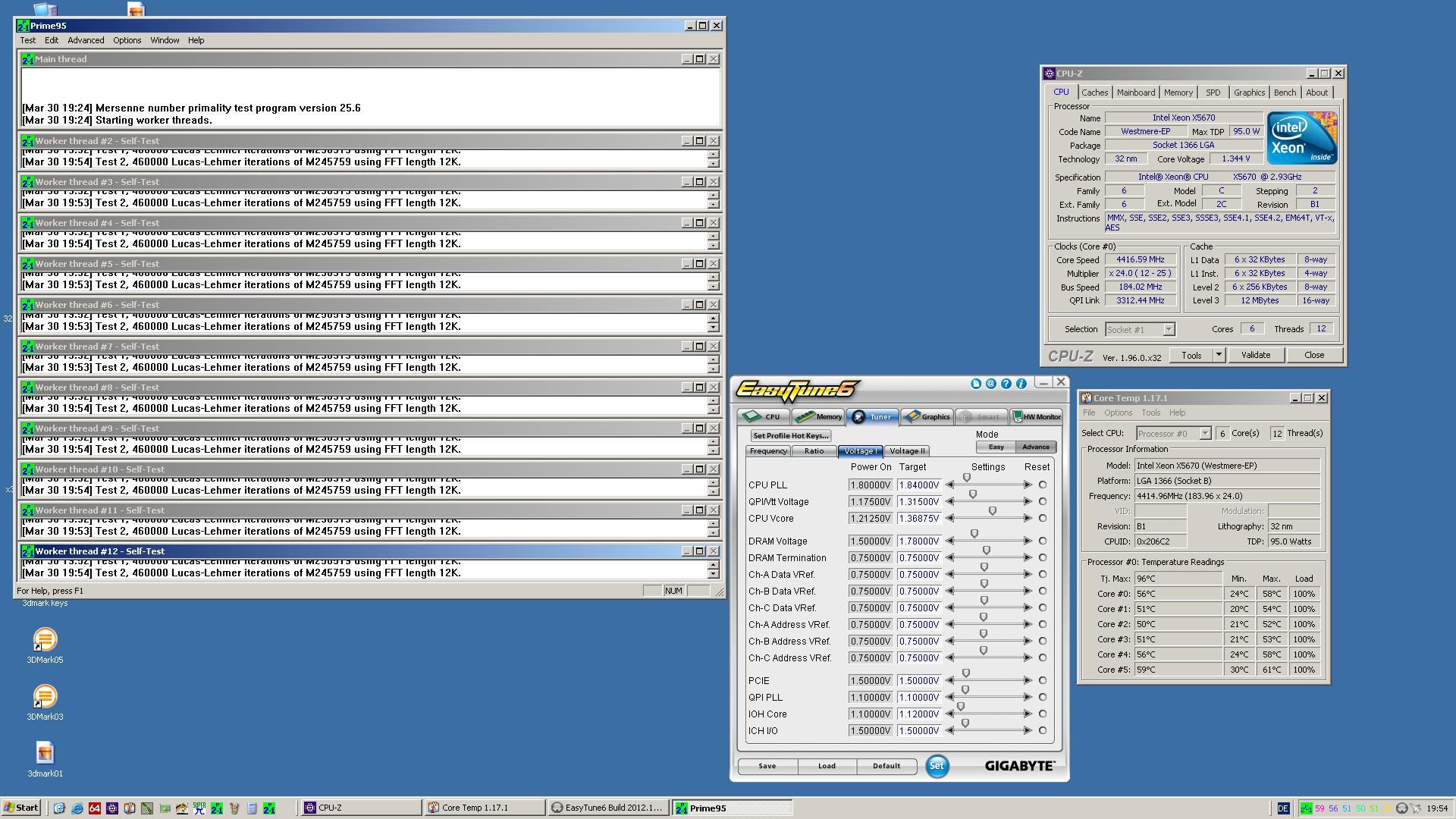Launch the red 64 quick launch icon

(x=94, y=808)
